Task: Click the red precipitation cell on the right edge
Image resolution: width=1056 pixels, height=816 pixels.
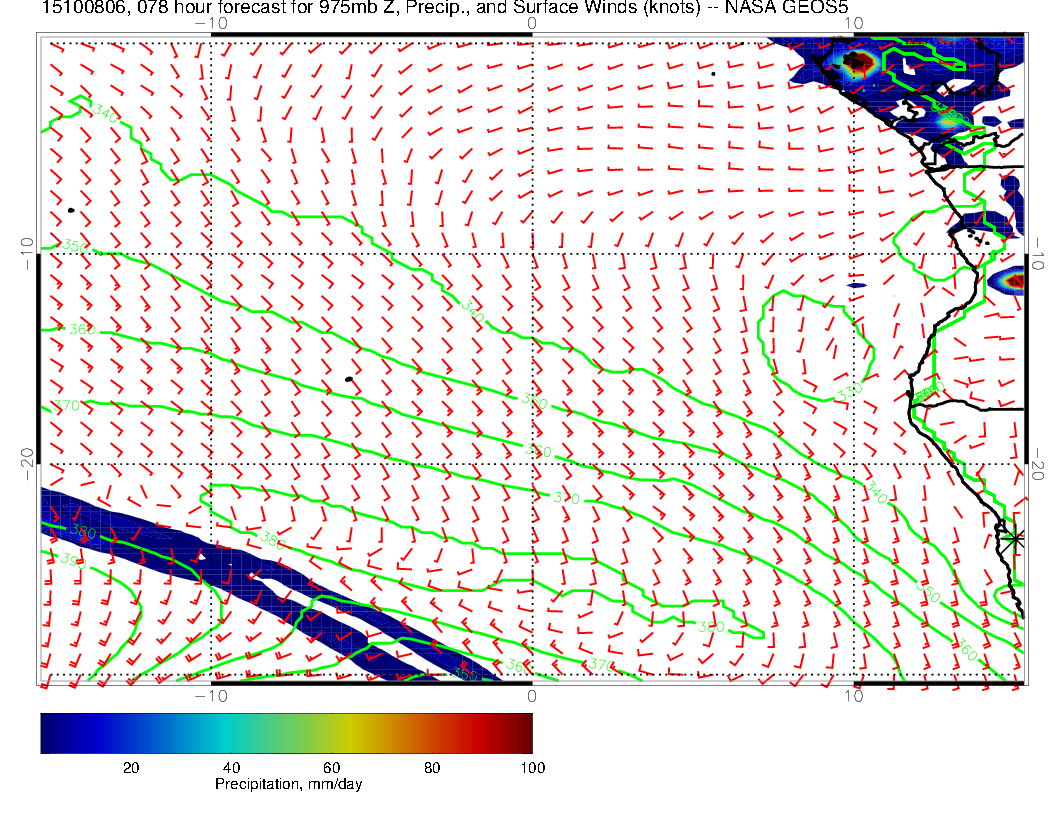Action: coord(1016,281)
